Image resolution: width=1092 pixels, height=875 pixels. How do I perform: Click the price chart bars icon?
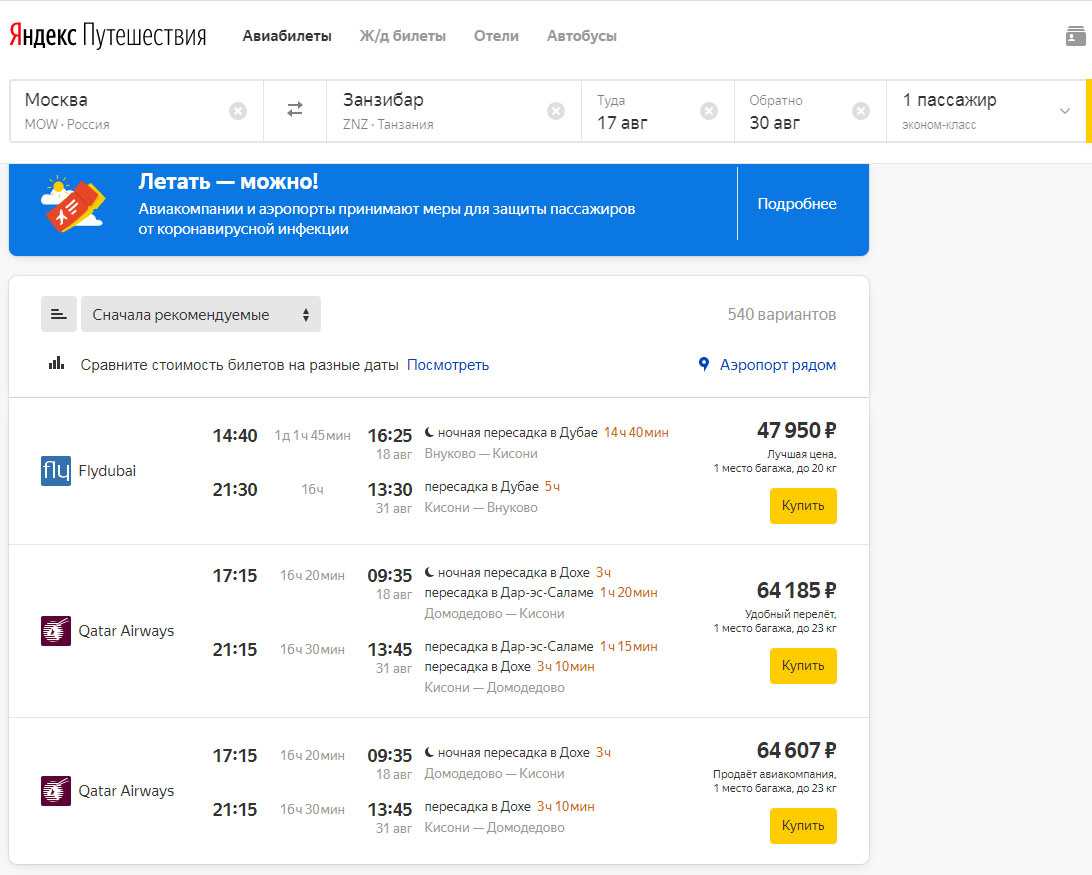(56, 363)
